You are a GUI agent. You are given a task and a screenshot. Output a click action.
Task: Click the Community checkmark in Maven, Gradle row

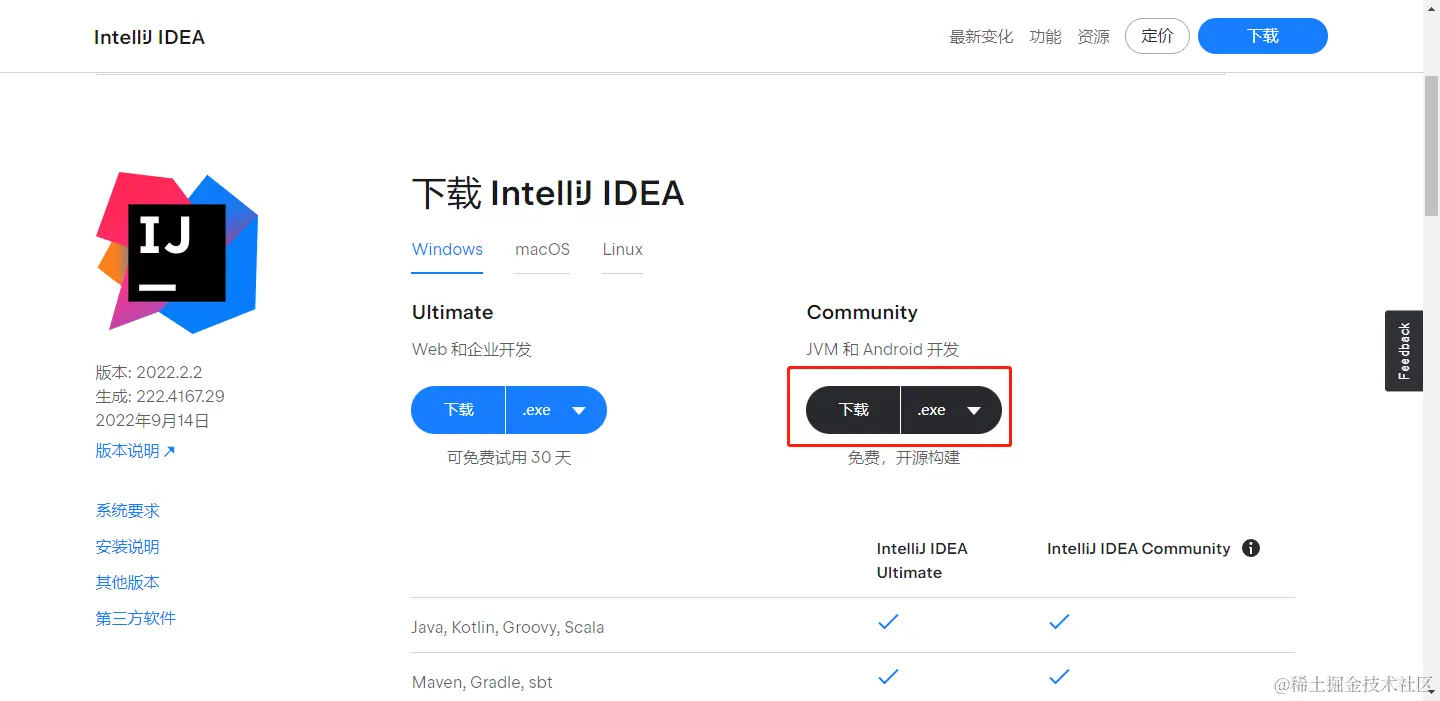[1059, 677]
